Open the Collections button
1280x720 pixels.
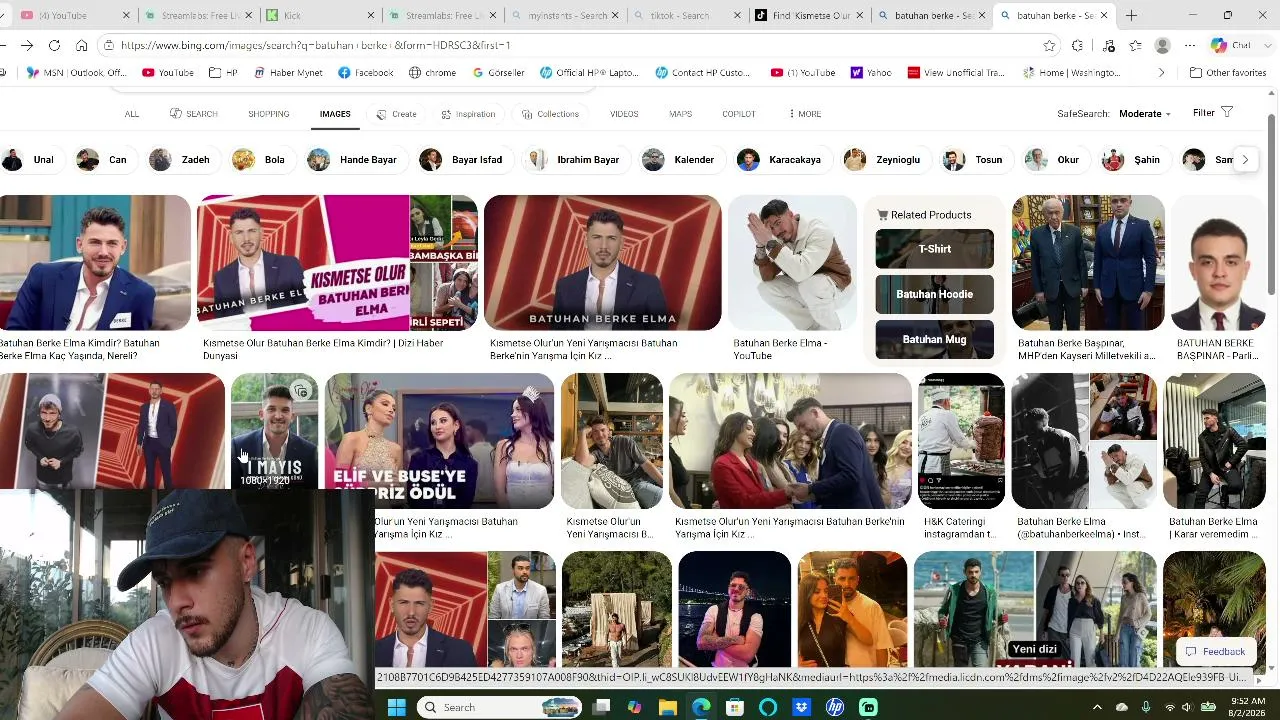point(550,114)
